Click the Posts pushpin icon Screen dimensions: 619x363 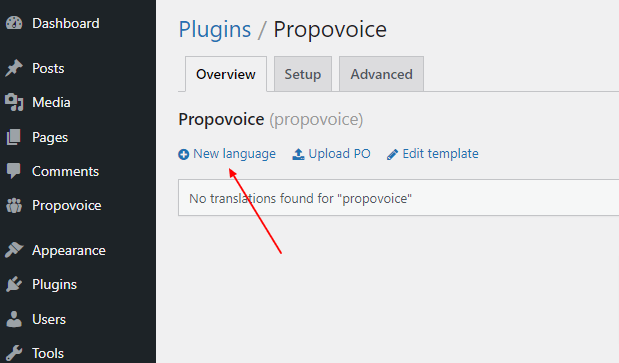(14, 68)
